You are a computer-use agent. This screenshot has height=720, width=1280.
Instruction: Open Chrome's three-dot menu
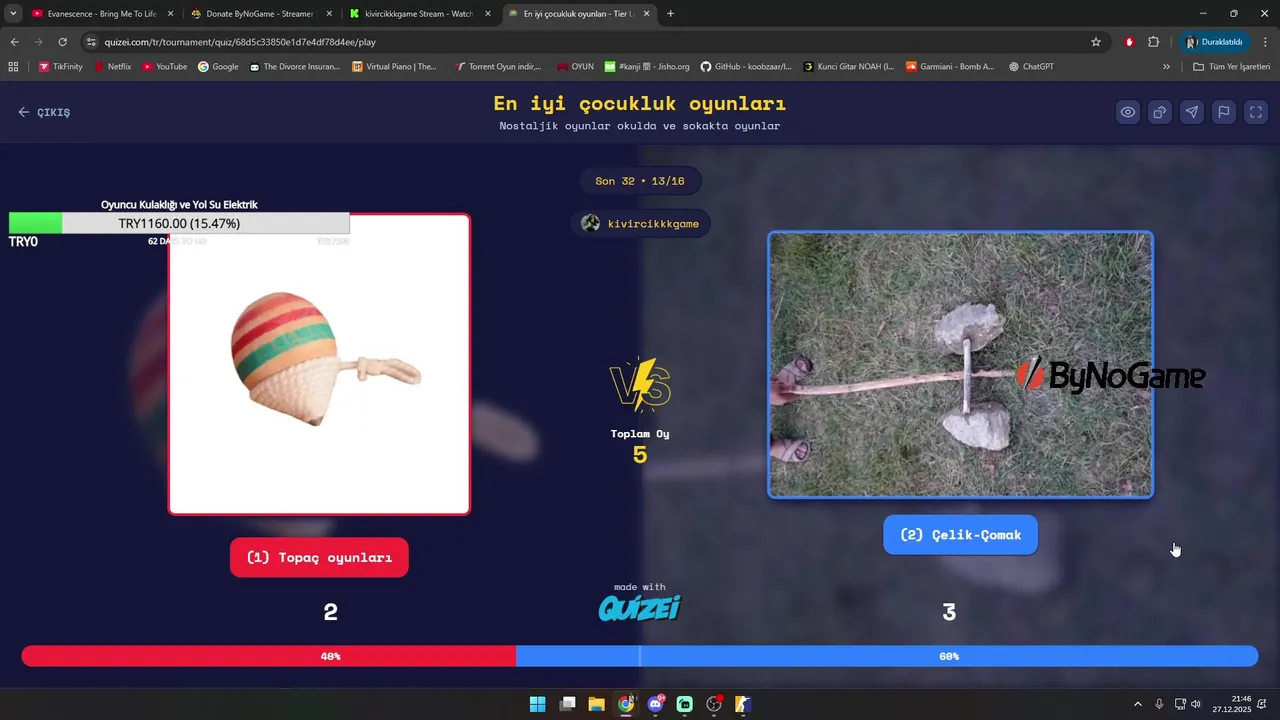point(1266,42)
